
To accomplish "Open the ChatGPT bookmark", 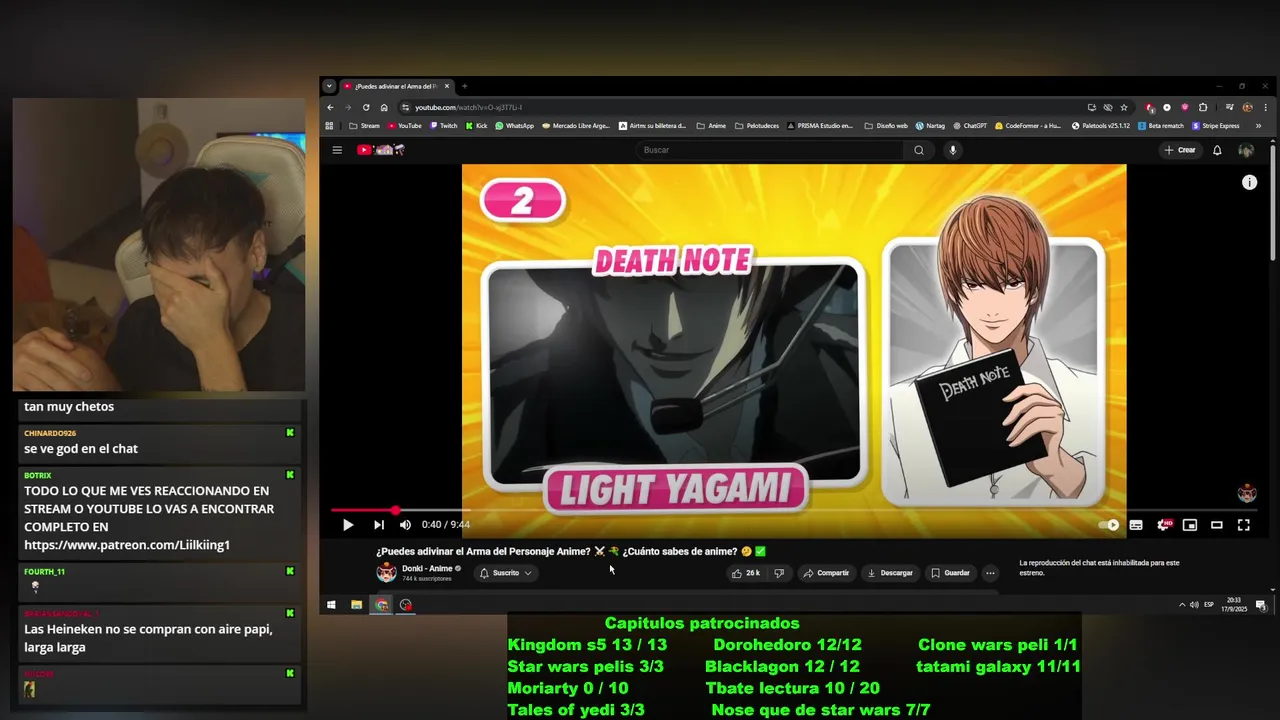I will coord(969,126).
